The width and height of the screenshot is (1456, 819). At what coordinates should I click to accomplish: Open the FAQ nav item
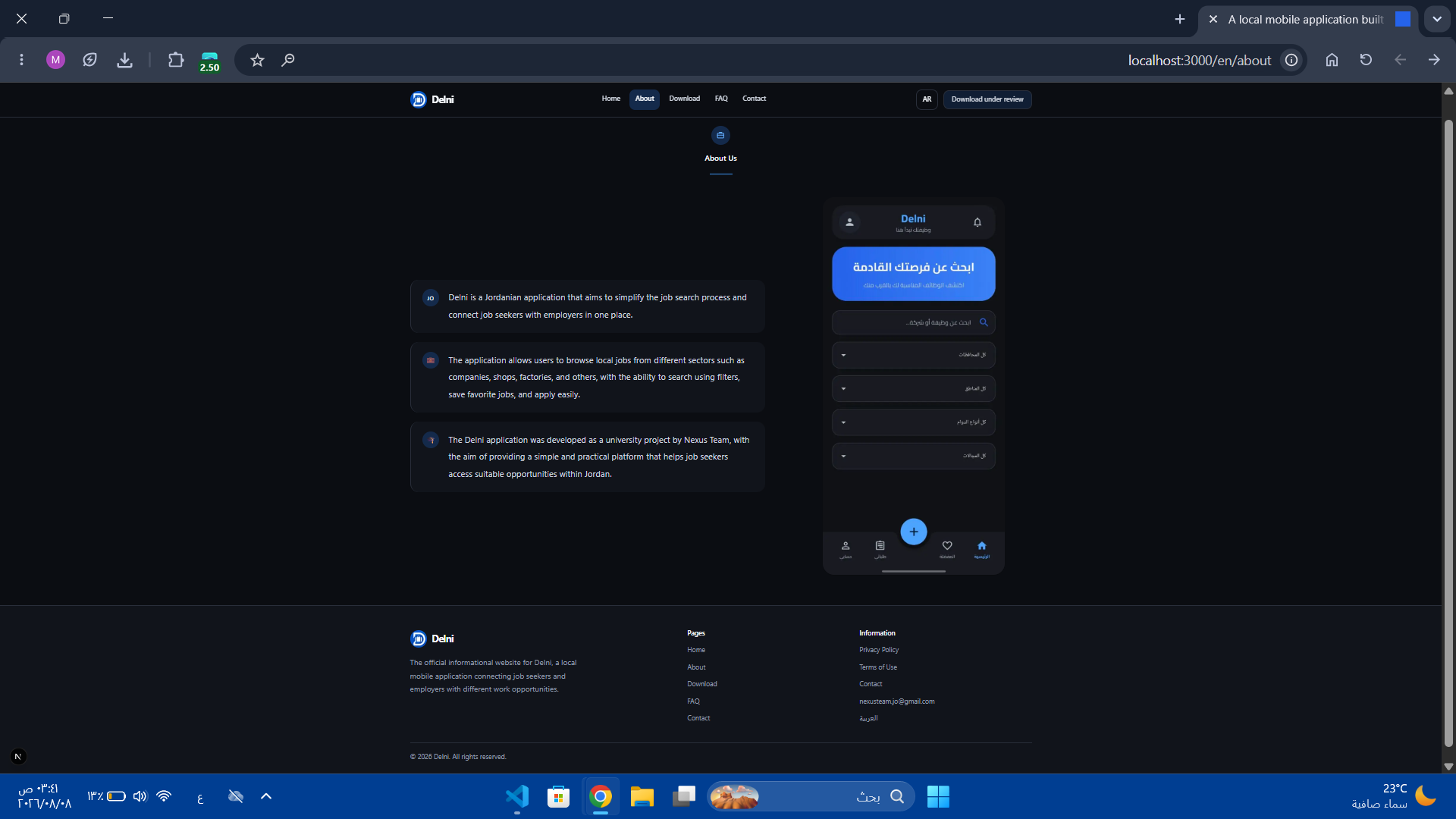[x=721, y=99]
